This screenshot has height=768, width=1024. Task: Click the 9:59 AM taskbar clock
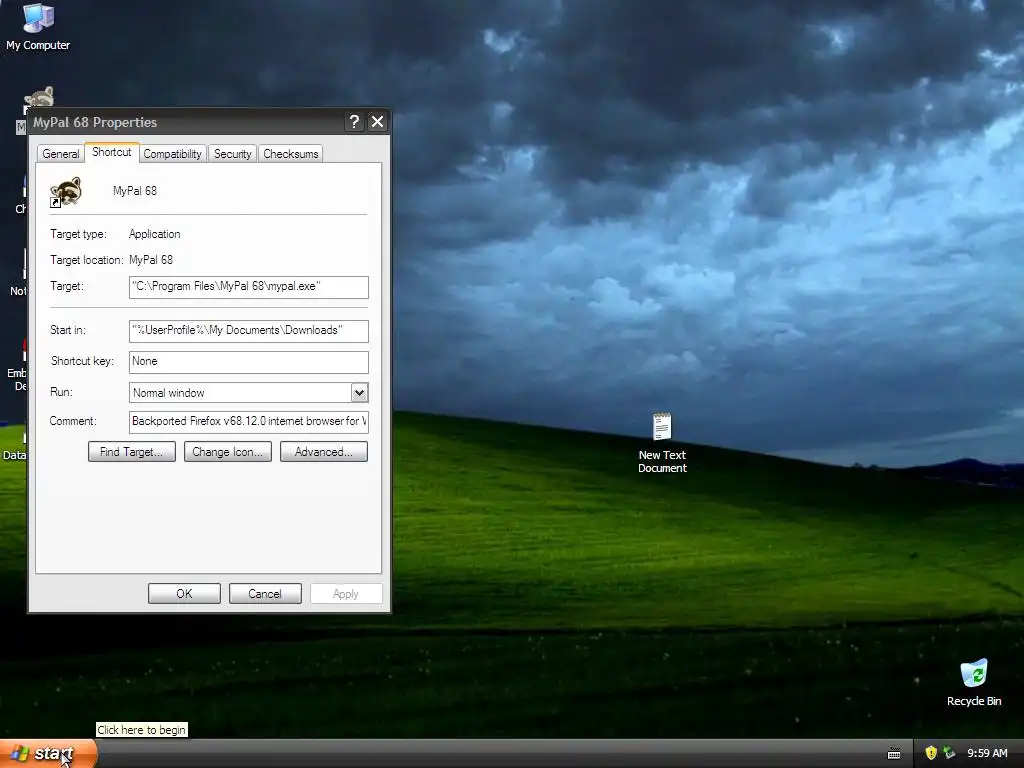tap(987, 753)
